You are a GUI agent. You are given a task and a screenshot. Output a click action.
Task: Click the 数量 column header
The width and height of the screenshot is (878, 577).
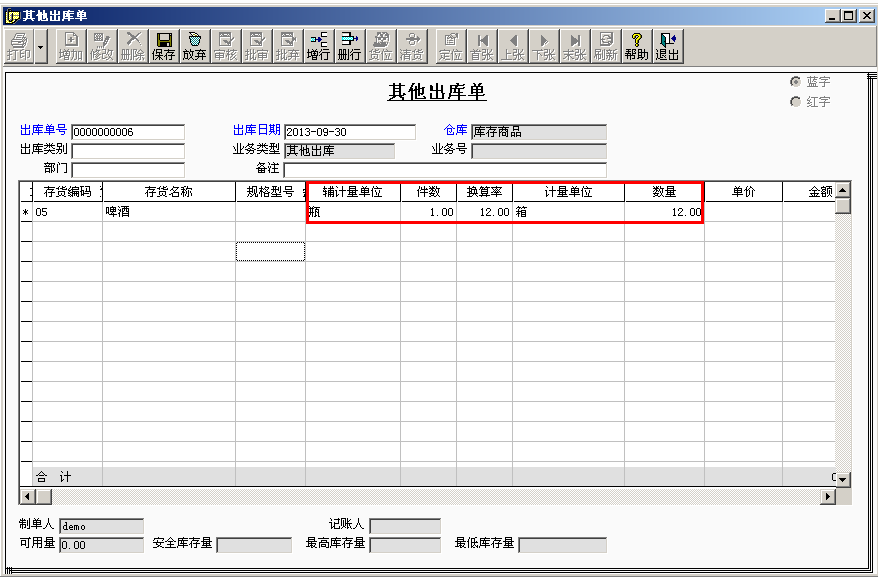[664, 192]
